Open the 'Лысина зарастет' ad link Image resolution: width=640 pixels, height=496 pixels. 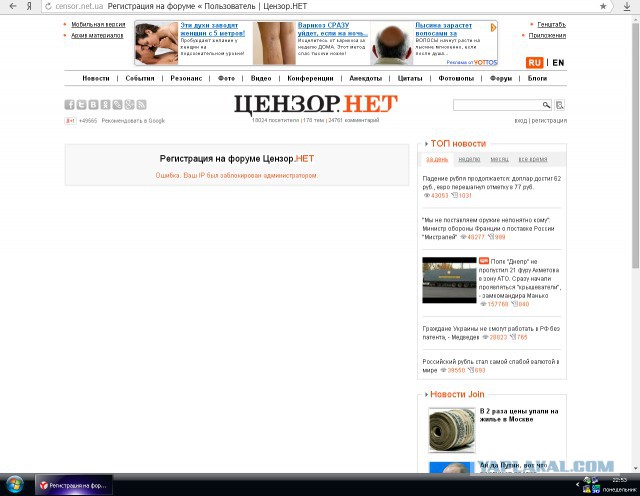tap(443, 29)
